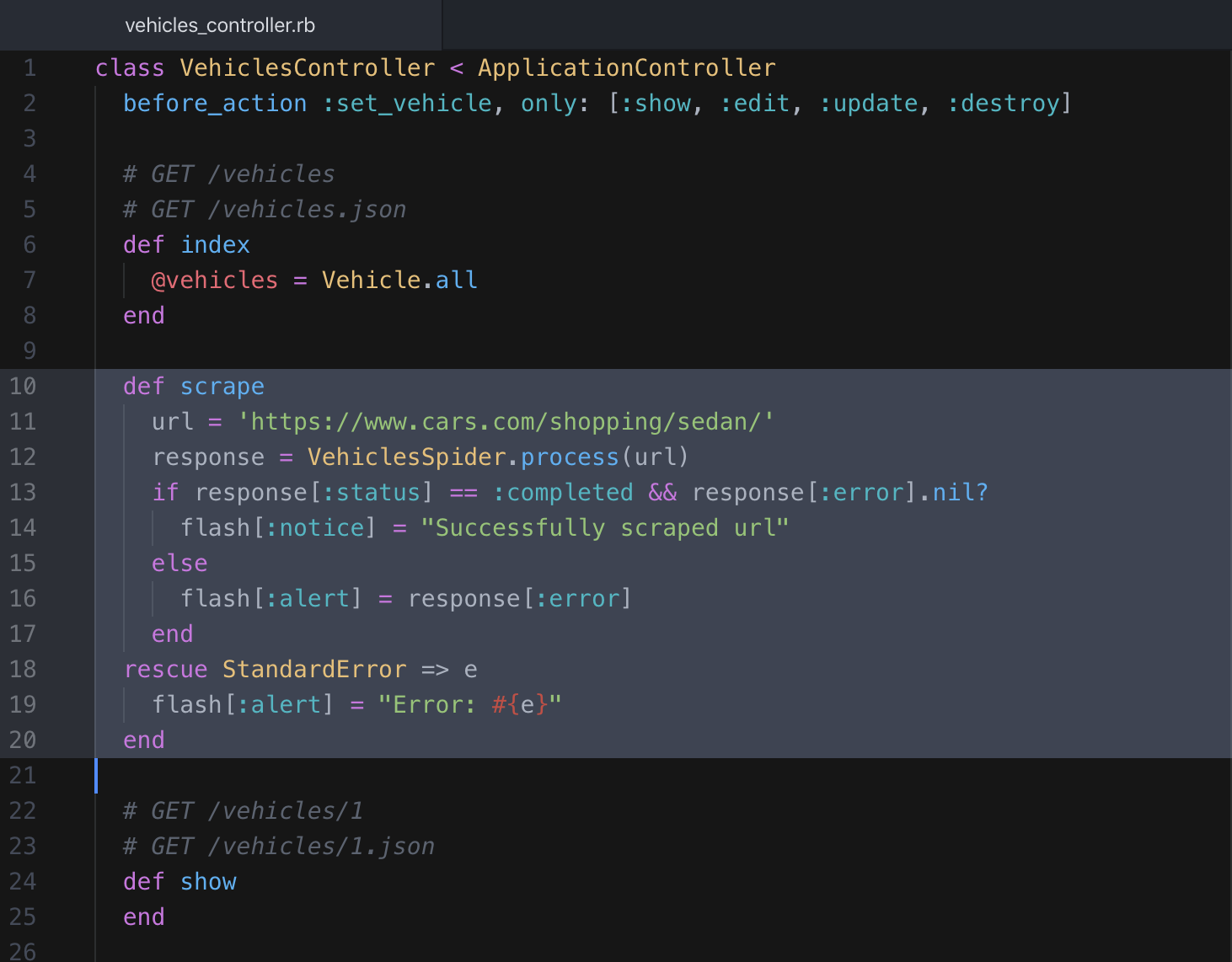Click the flash[:alert] assignment on line 16
The height and width of the screenshot is (962, 1232).
coord(270,598)
